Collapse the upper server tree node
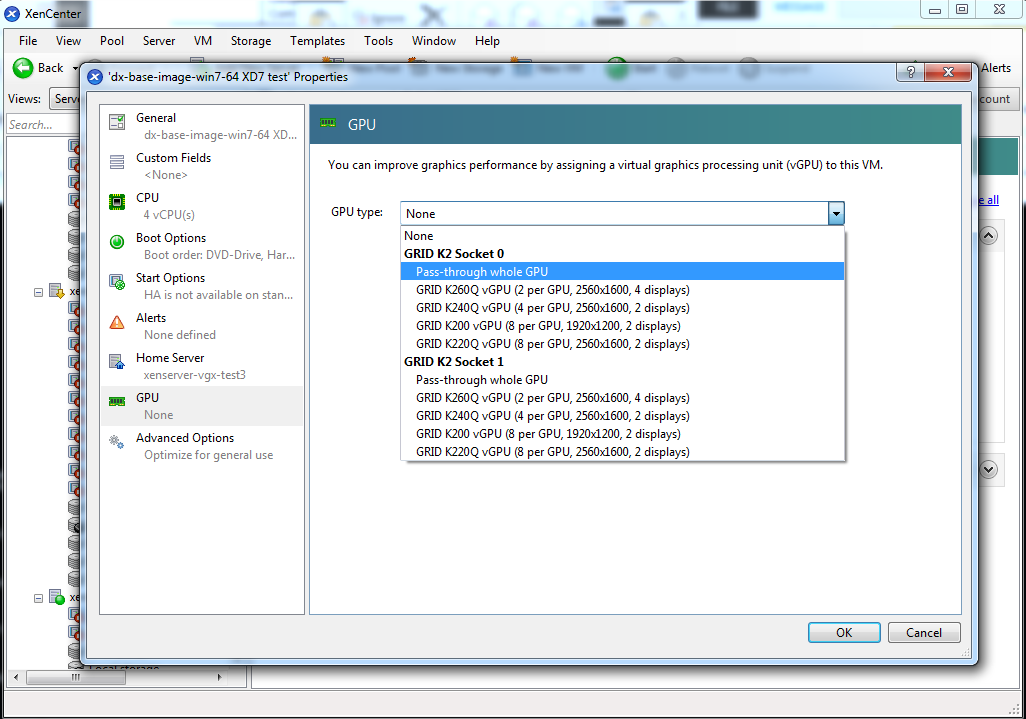The image size is (1026, 719). click(x=39, y=292)
